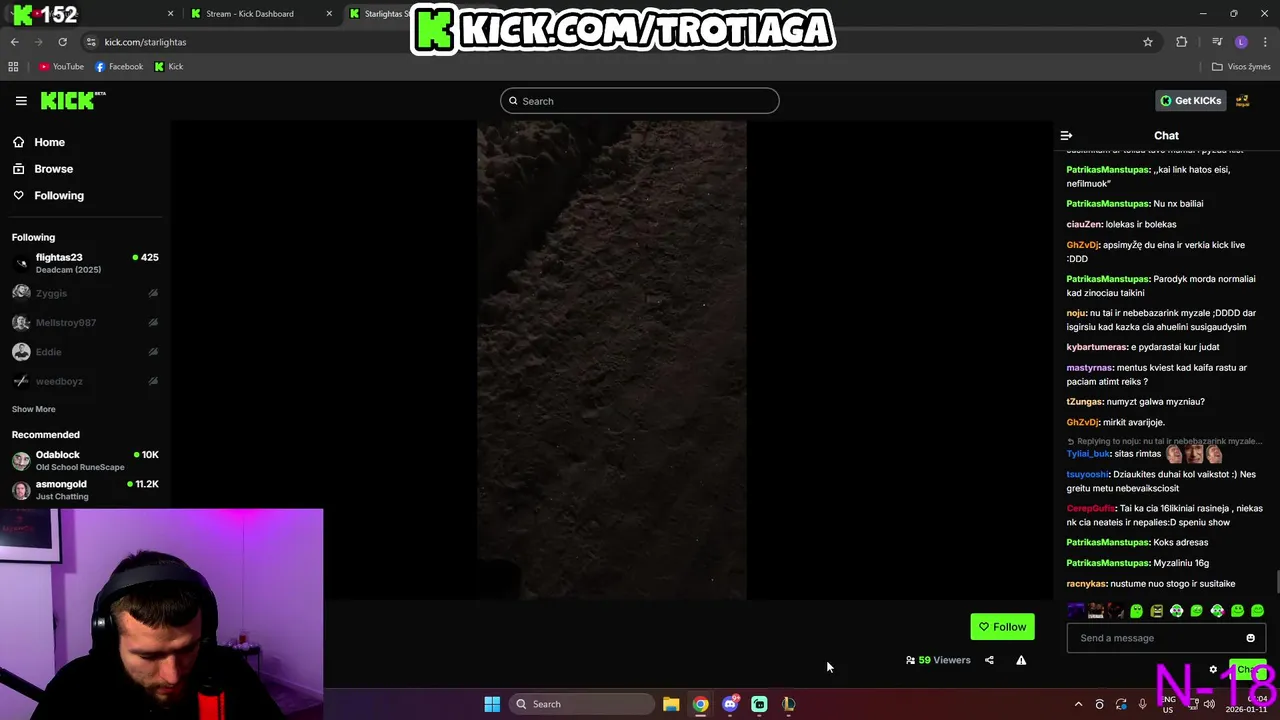Click the stream video player
The image size is (1280, 720).
coord(612,360)
